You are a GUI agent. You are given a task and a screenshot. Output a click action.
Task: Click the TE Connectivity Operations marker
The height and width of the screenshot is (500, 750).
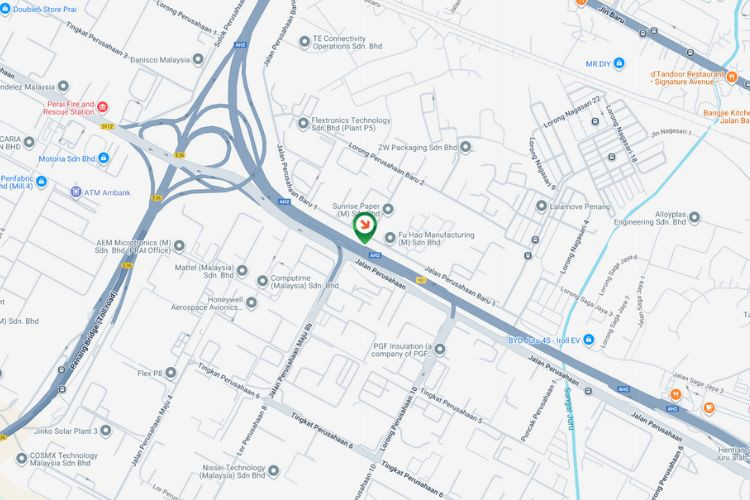point(304,42)
